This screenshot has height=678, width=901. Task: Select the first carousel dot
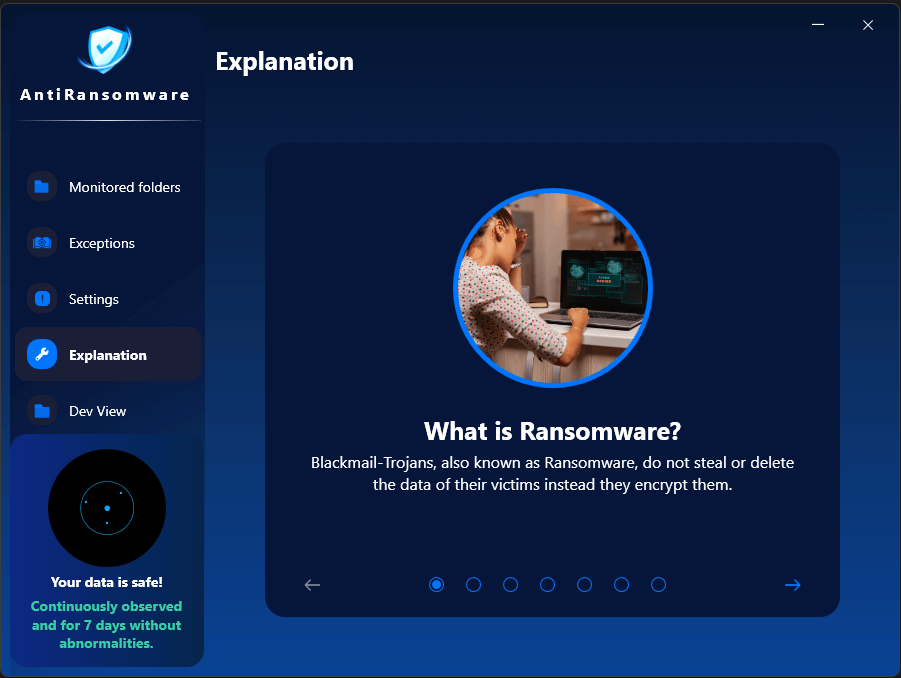[x=436, y=584]
